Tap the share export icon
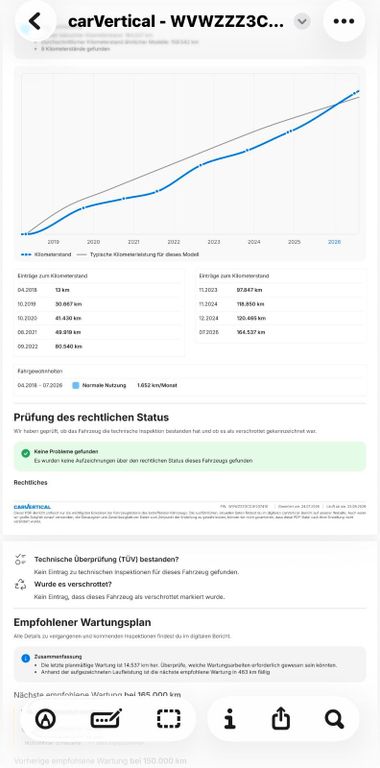Image resolution: width=380 pixels, height=768 pixels. pos(281,719)
